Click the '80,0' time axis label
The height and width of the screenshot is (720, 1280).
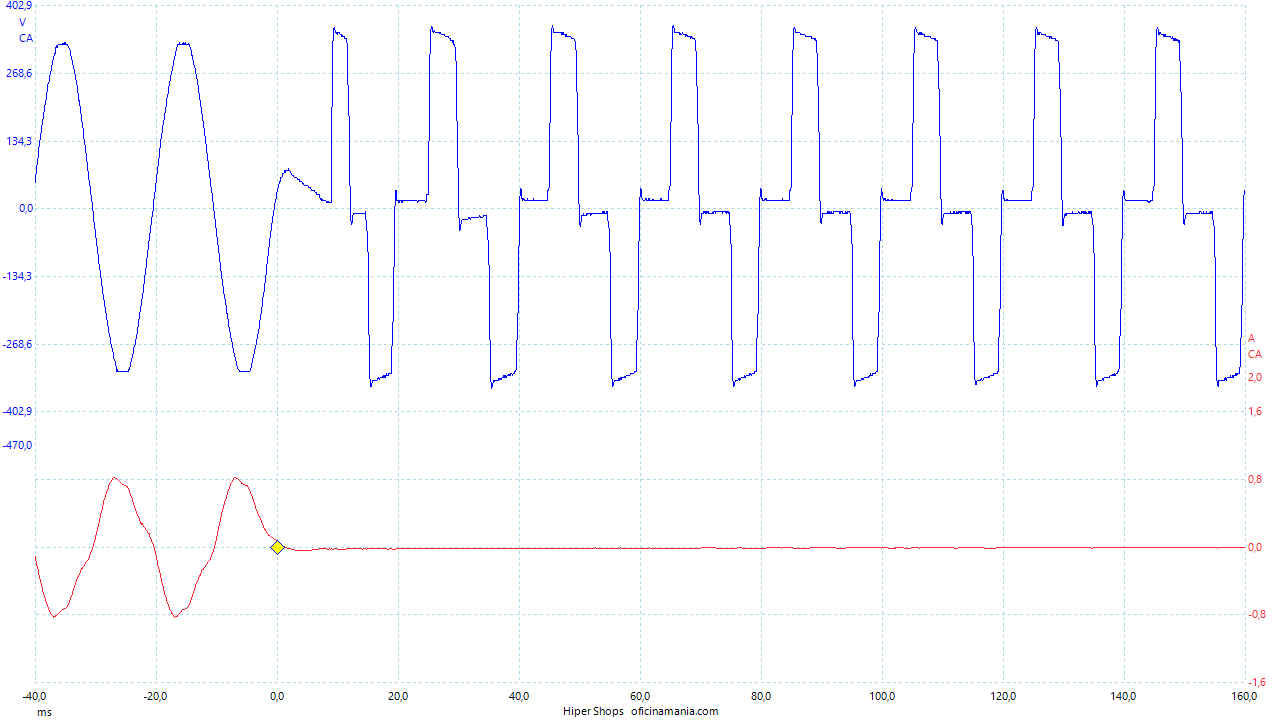(761, 696)
